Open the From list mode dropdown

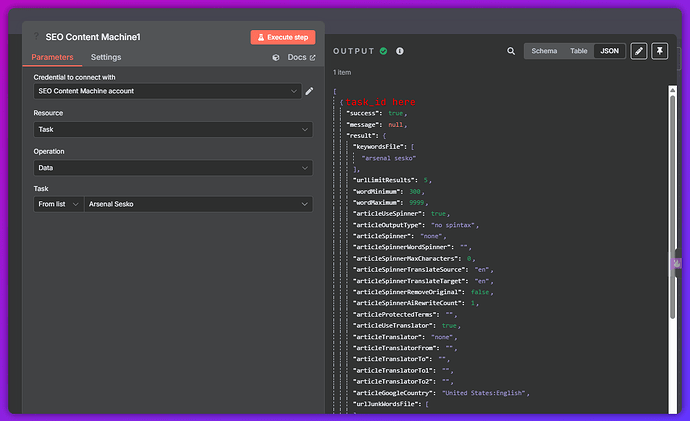[x=59, y=204]
